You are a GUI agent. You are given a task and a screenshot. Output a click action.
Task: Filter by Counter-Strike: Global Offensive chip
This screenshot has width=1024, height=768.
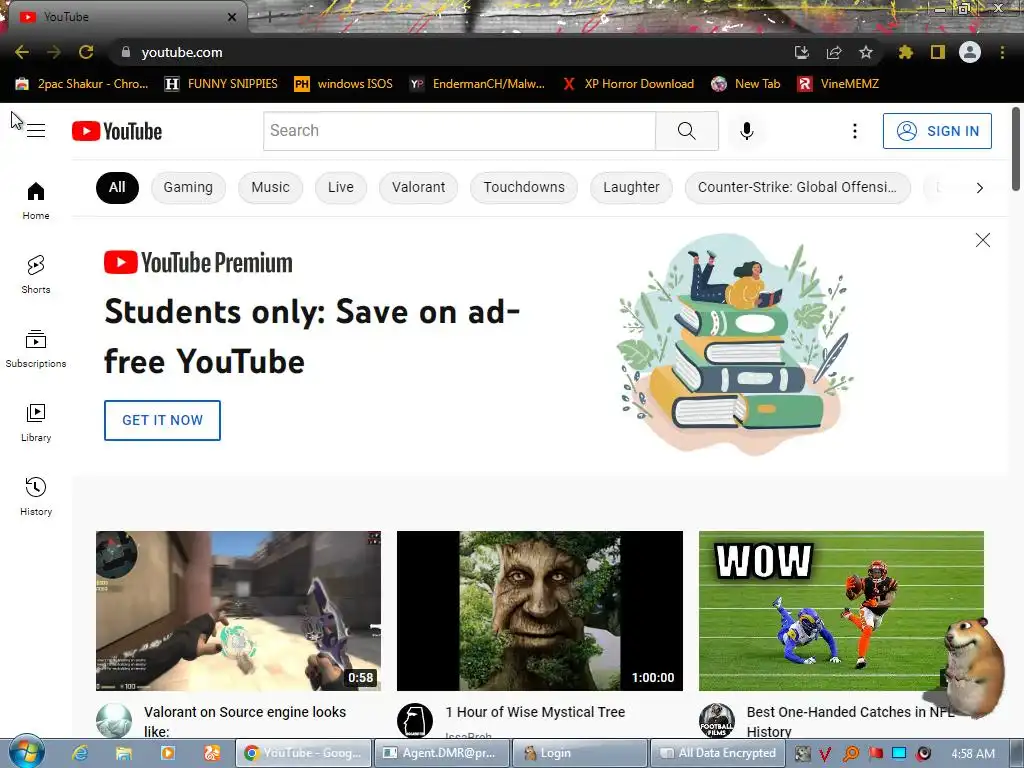[797, 187]
